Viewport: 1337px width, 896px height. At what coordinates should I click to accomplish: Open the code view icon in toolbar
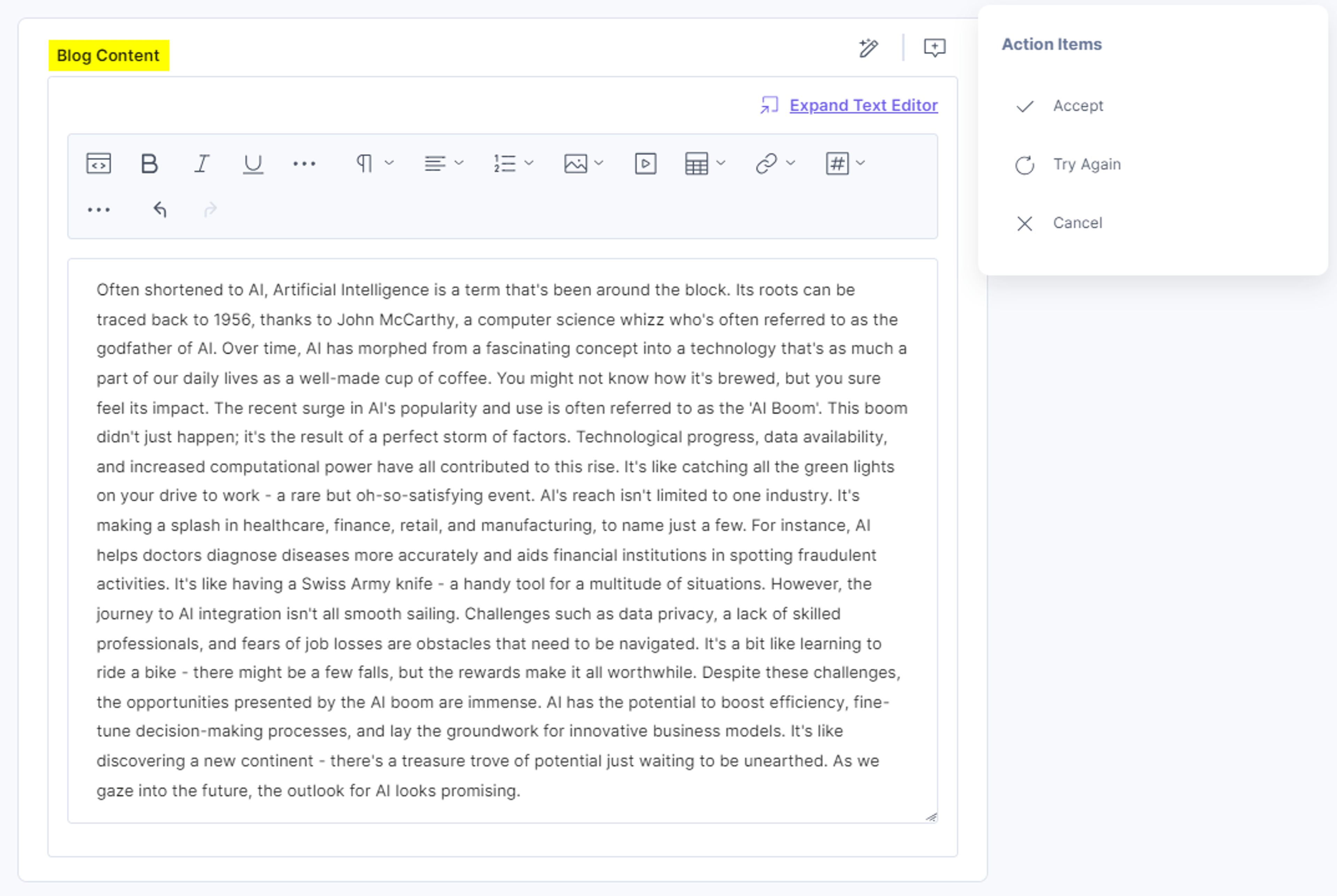(98, 163)
